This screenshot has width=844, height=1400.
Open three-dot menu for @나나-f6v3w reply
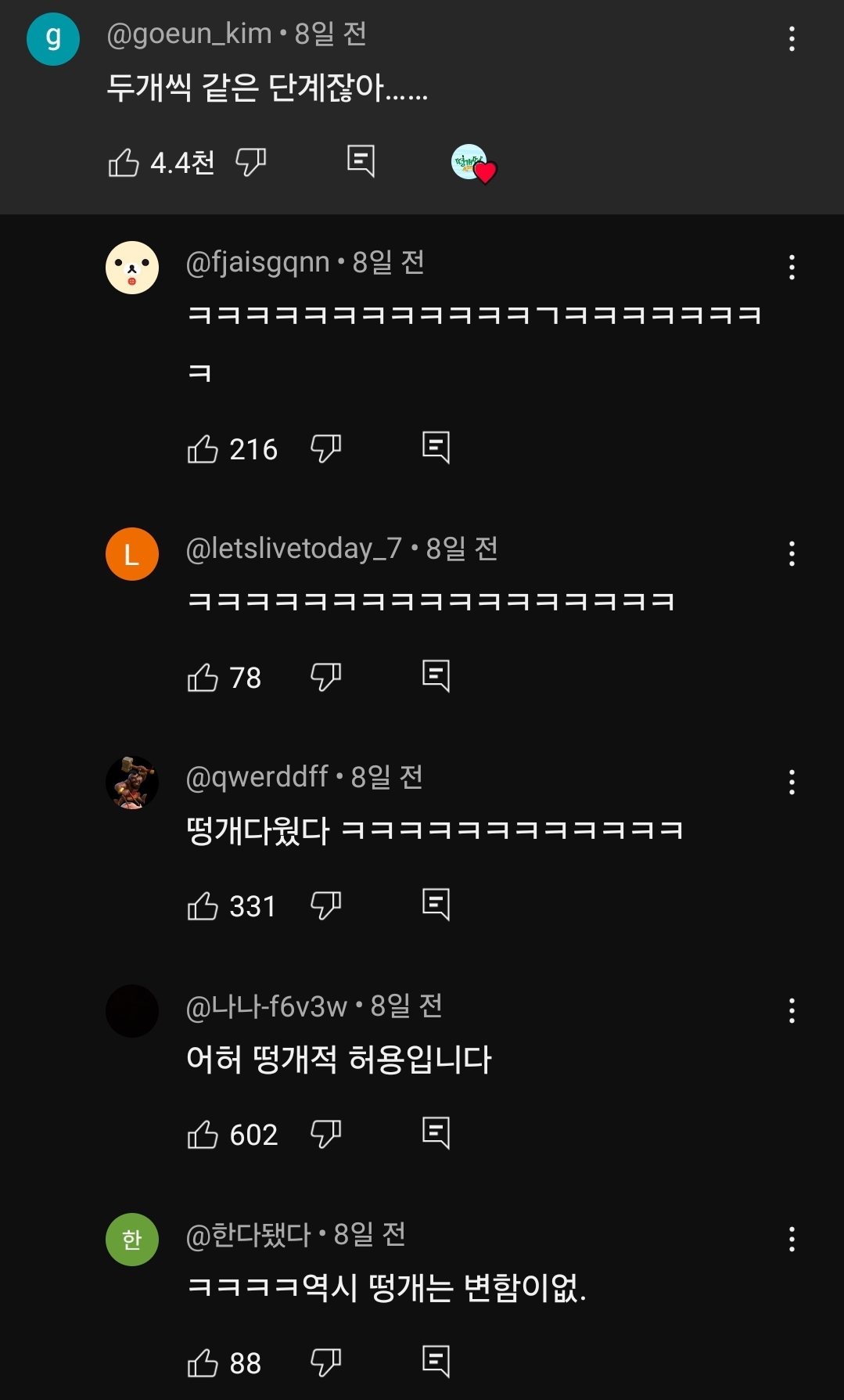792,1011
